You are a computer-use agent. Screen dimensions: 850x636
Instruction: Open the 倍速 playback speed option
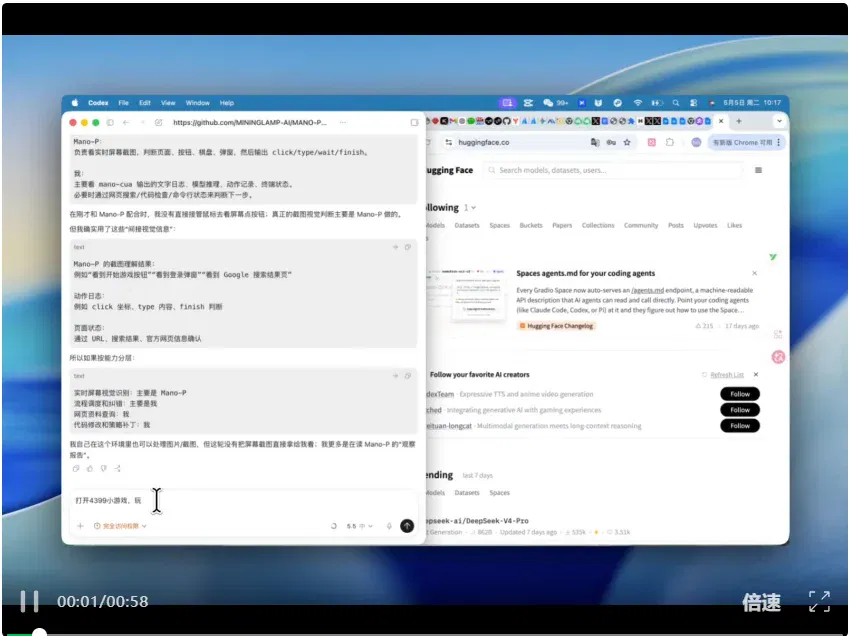coord(761,602)
